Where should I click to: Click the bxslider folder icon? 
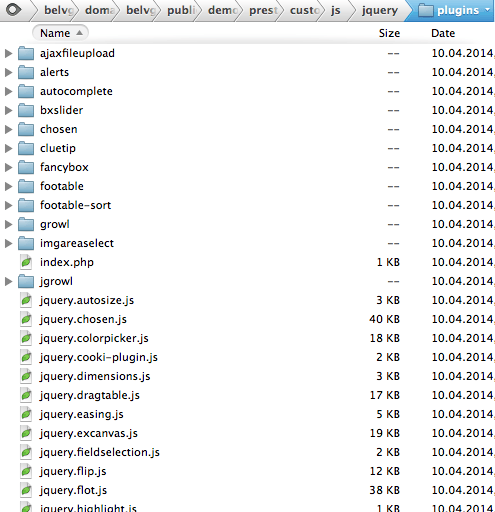(26, 110)
